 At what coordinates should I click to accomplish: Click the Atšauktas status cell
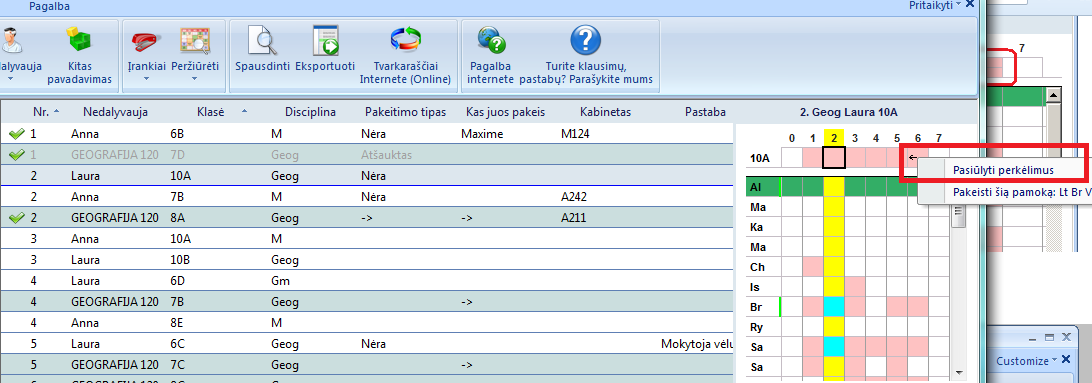pos(387,155)
